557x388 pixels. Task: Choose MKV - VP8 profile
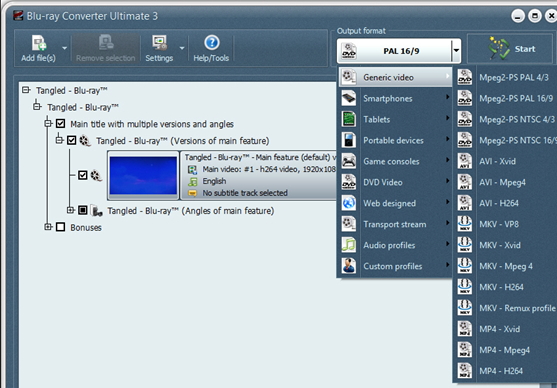tap(506, 224)
